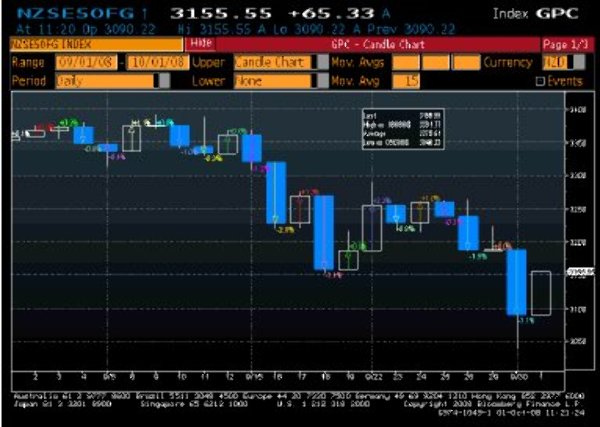Click the Hide button

[x=201, y=45]
